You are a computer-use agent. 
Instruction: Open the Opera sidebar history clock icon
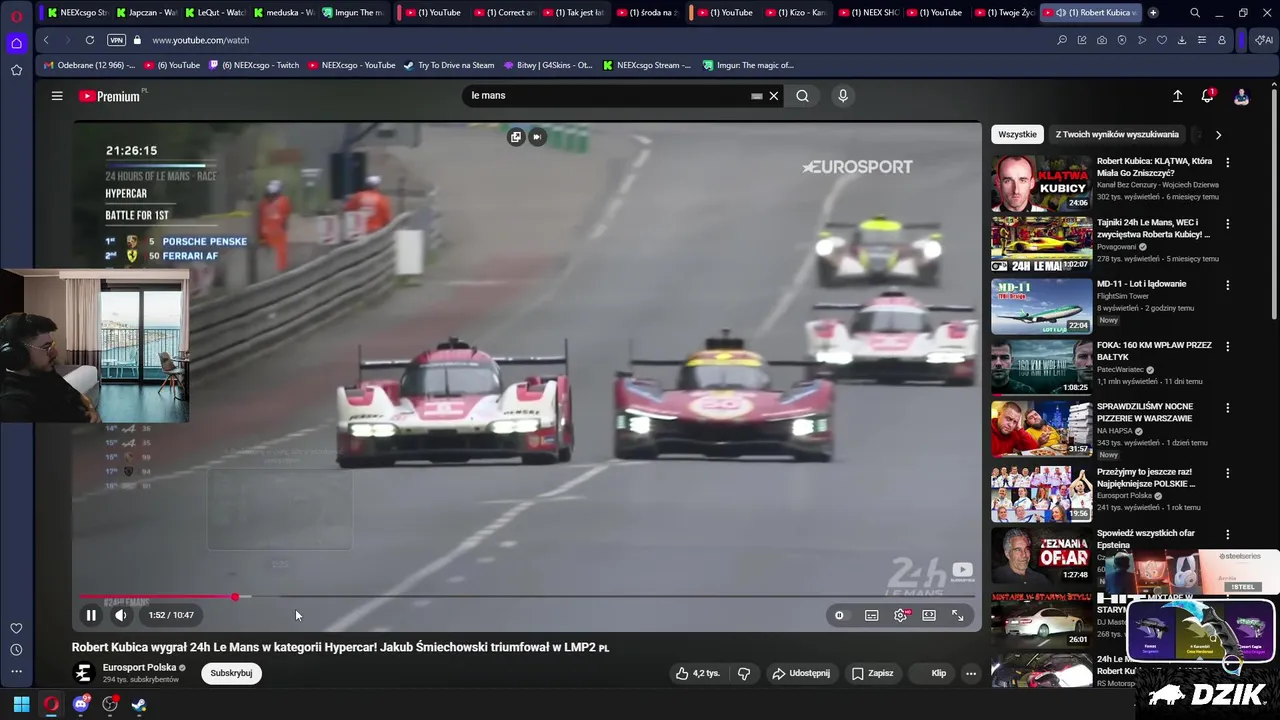(16, 650)
